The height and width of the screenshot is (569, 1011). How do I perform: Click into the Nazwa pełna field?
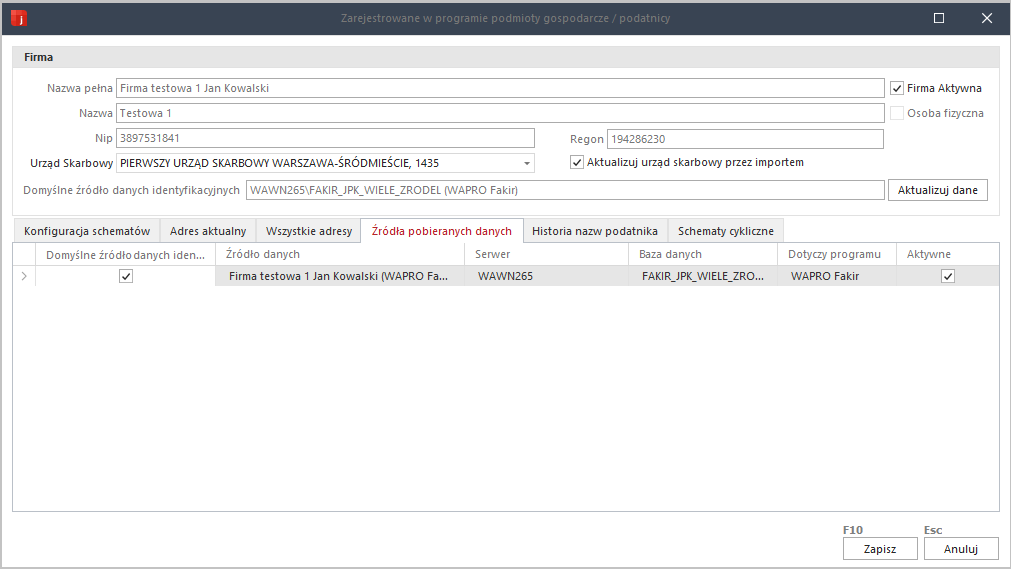500,88
